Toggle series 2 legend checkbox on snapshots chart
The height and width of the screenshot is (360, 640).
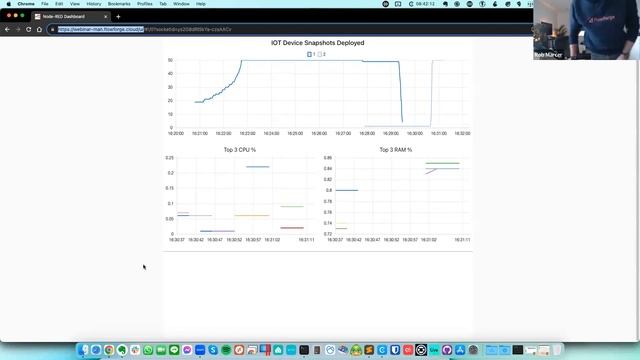[x=320, y=54]
